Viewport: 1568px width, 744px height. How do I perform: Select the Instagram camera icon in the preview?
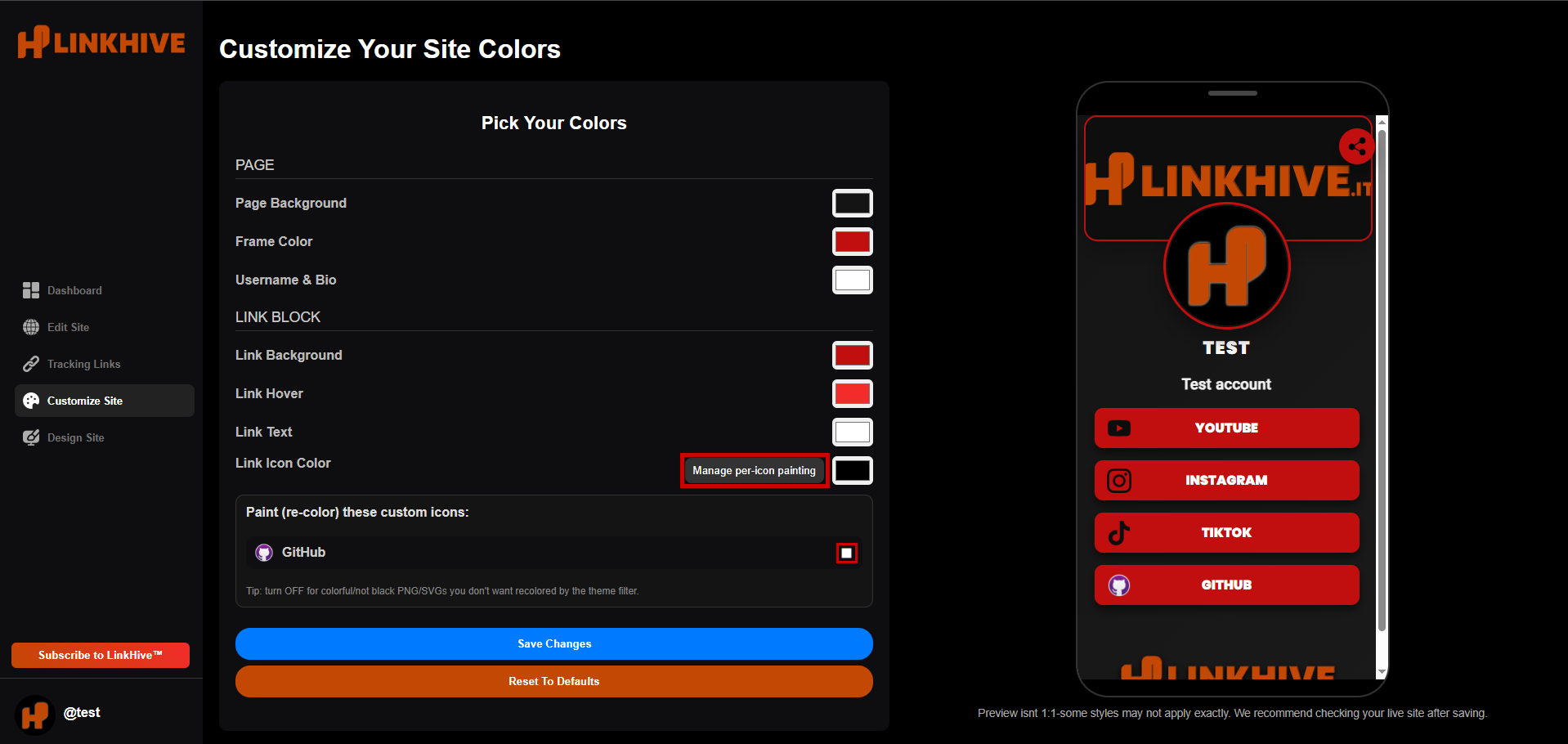1118,480
